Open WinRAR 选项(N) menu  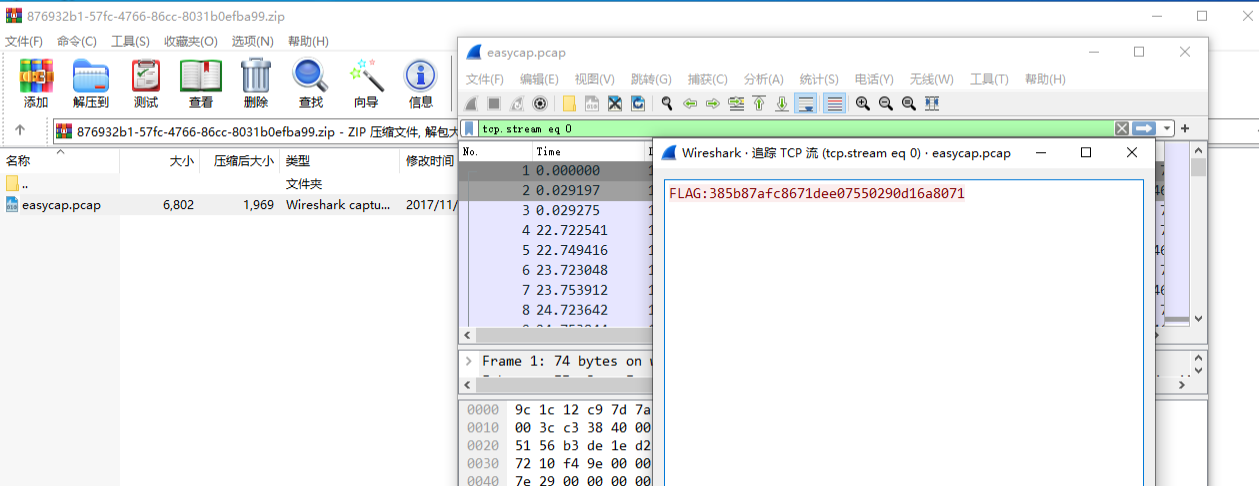tap(253, 41)
